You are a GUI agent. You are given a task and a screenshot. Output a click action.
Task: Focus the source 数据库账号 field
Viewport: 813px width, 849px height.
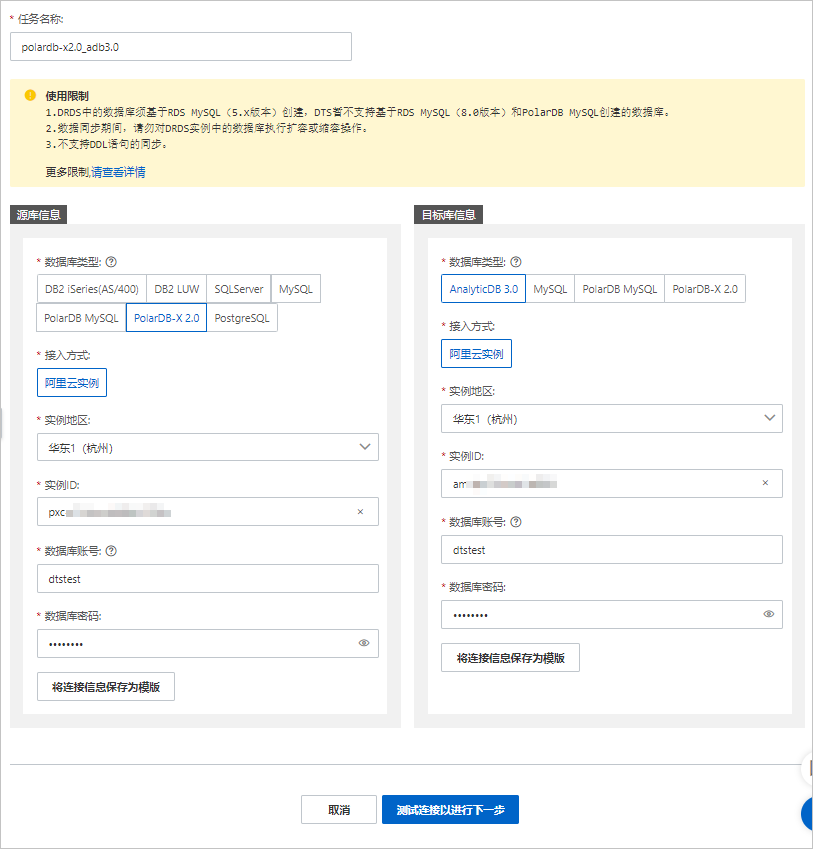208,578
